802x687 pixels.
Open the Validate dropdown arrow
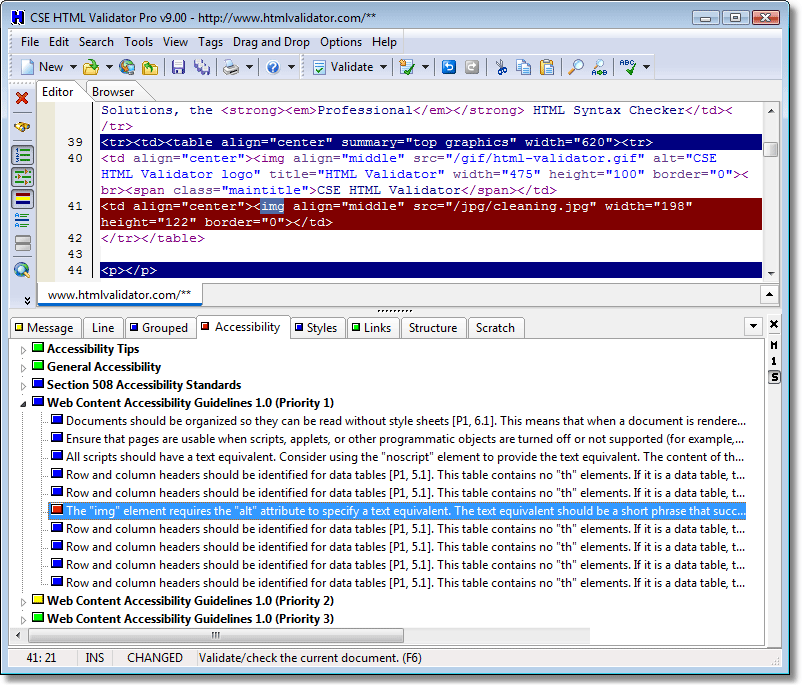click(384, 67)
